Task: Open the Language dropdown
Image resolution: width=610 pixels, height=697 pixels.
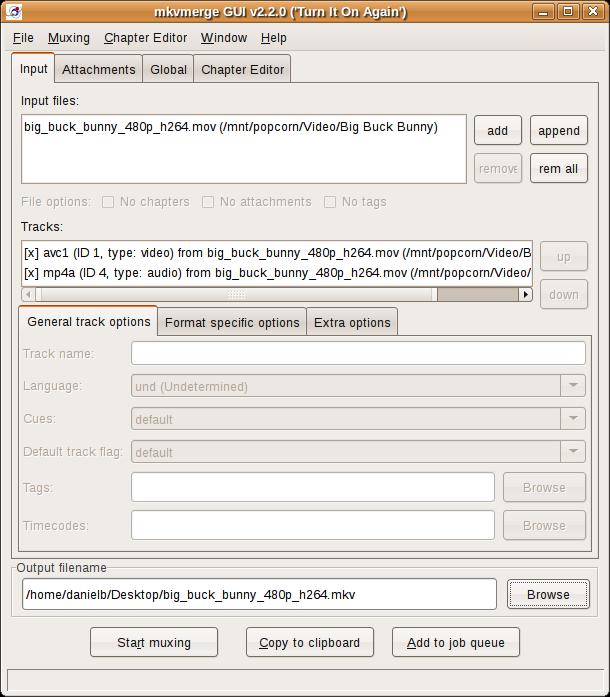Action: coord(573,386)
